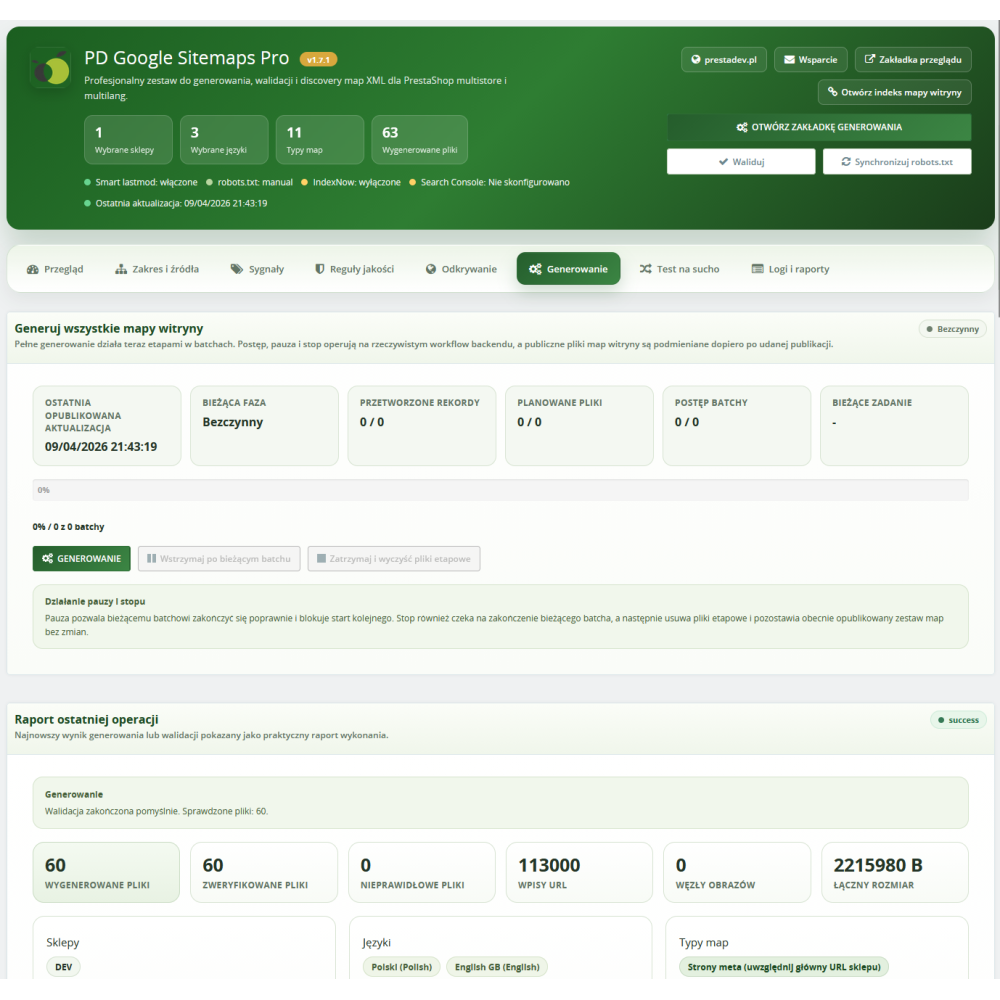Click the PD Google Sitemaps Pro logo
This screenshot has width=1000, height=1000.
(x=50, y=68)
